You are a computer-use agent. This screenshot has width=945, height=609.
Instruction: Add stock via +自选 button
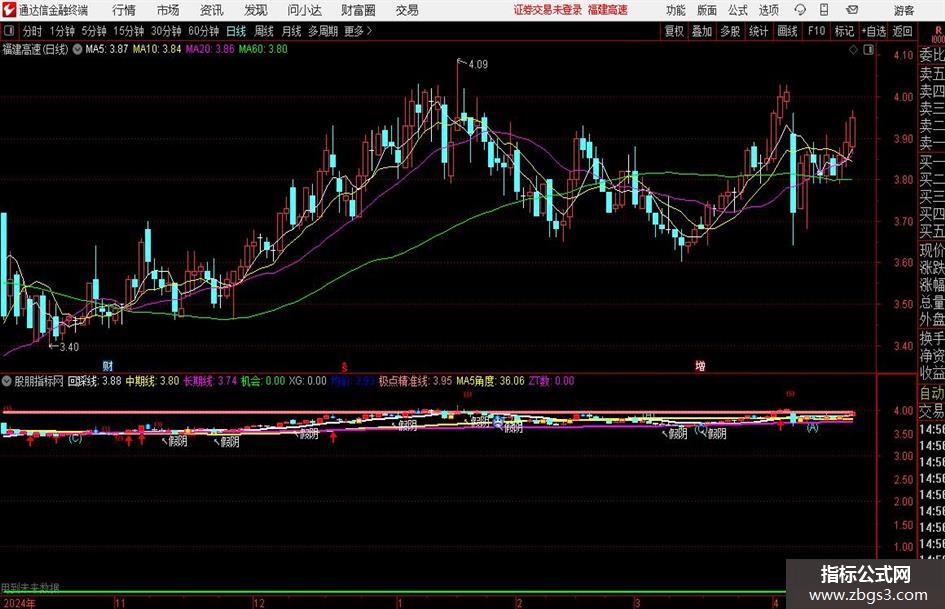874,31
